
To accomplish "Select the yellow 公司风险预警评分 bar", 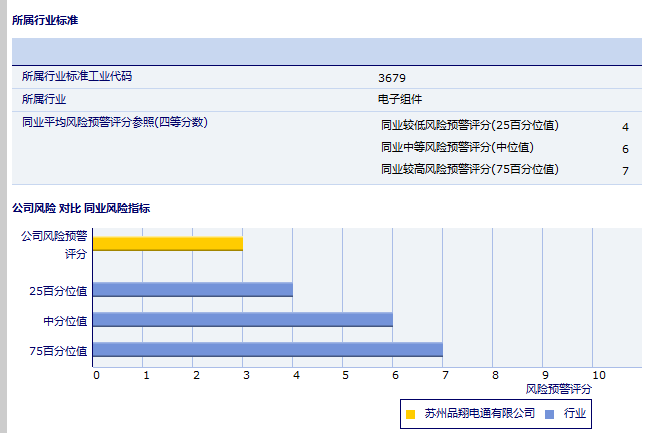I will tap(168, 243).
